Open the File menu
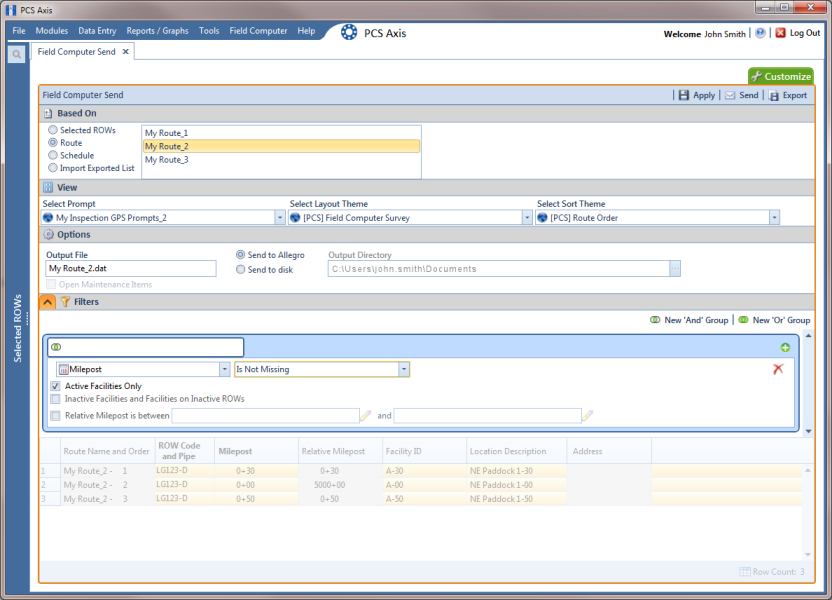Viewport: 832px width, 600px height. pyautogui.click(x=19, y=31)
